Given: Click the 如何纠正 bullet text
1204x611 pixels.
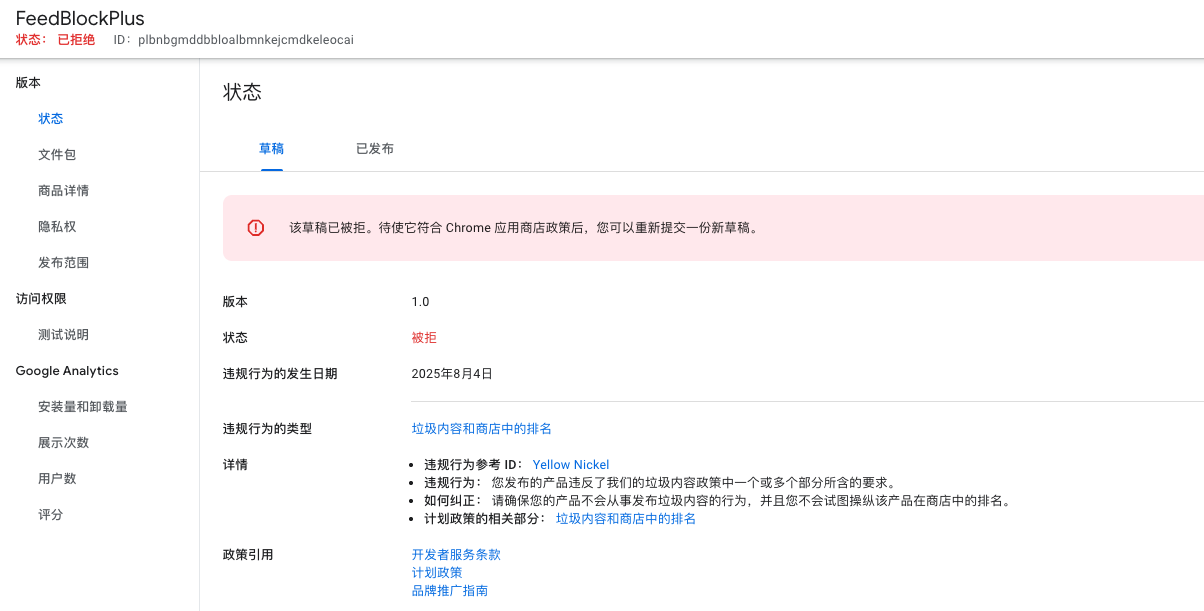Looking at the screenshot, I should [x=717, y=501].
